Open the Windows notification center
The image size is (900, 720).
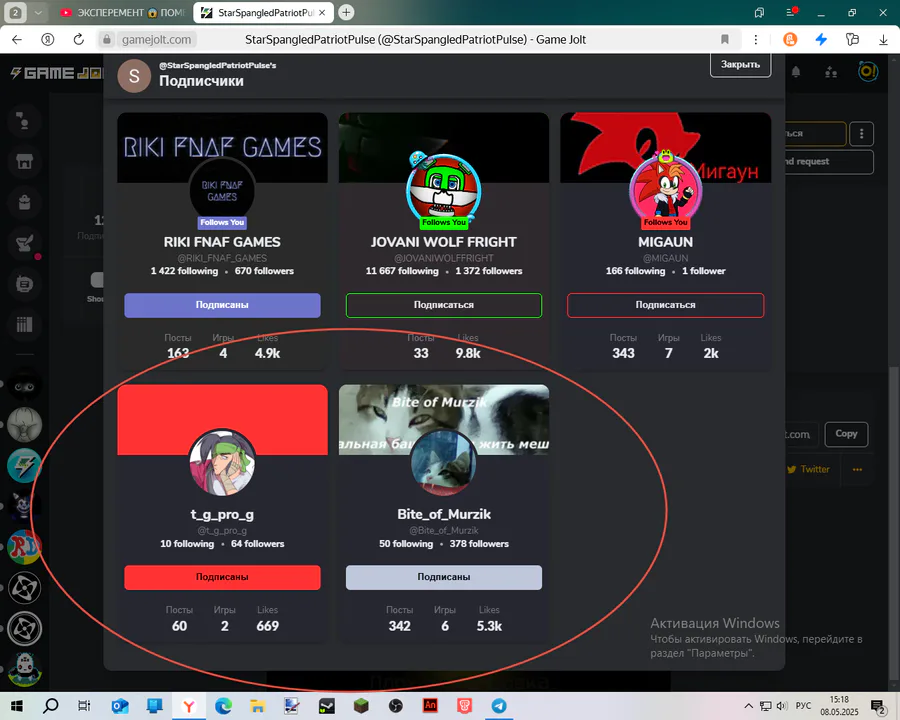(878, 706)
